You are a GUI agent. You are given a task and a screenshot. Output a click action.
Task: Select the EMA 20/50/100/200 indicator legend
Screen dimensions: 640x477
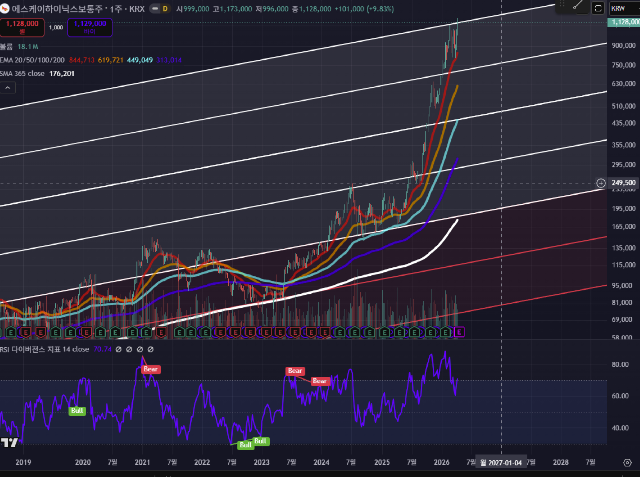(32, 60)
